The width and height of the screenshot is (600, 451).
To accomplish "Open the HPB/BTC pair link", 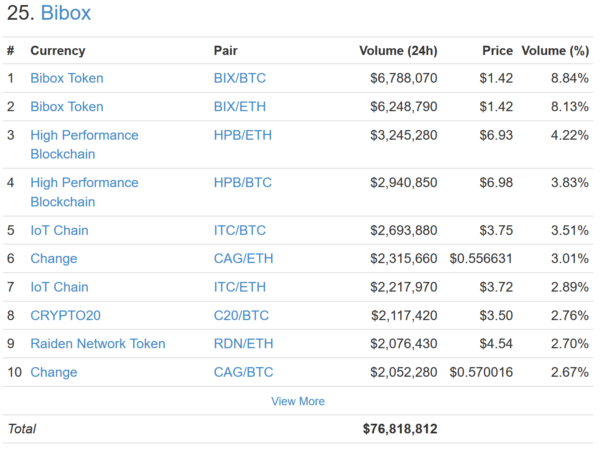I will [243, 182].
